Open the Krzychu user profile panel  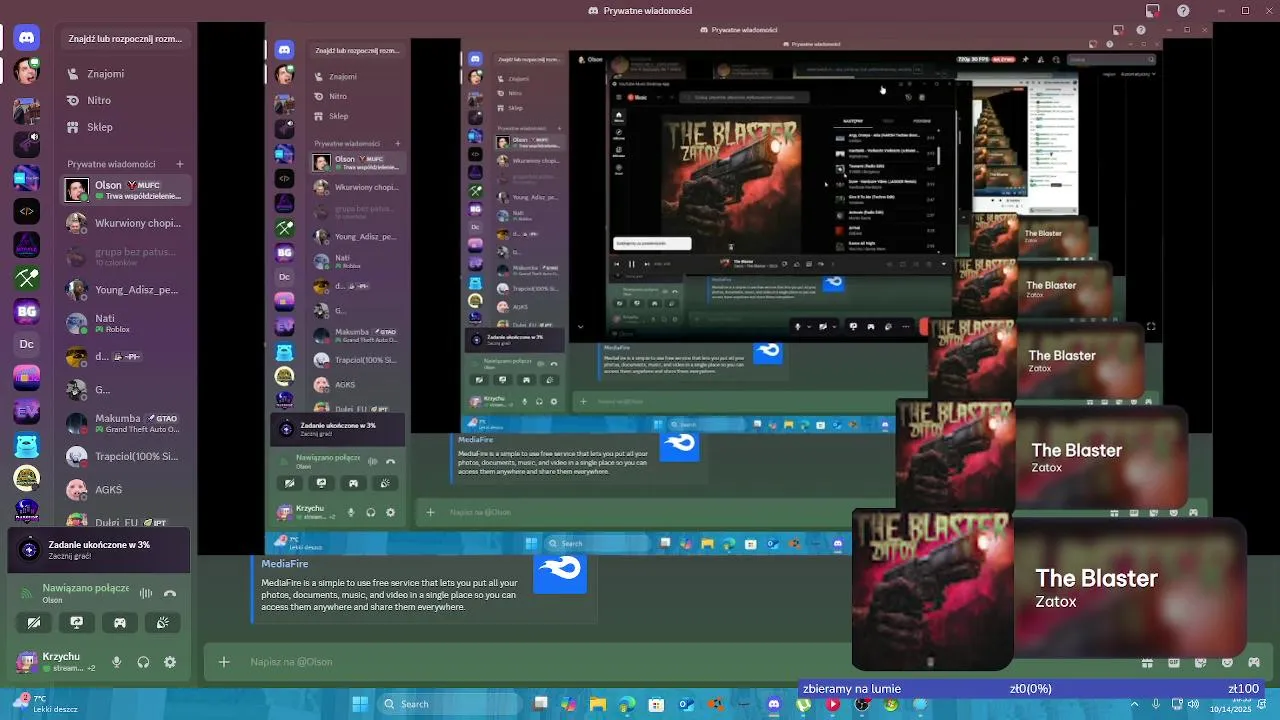(55, 662)
